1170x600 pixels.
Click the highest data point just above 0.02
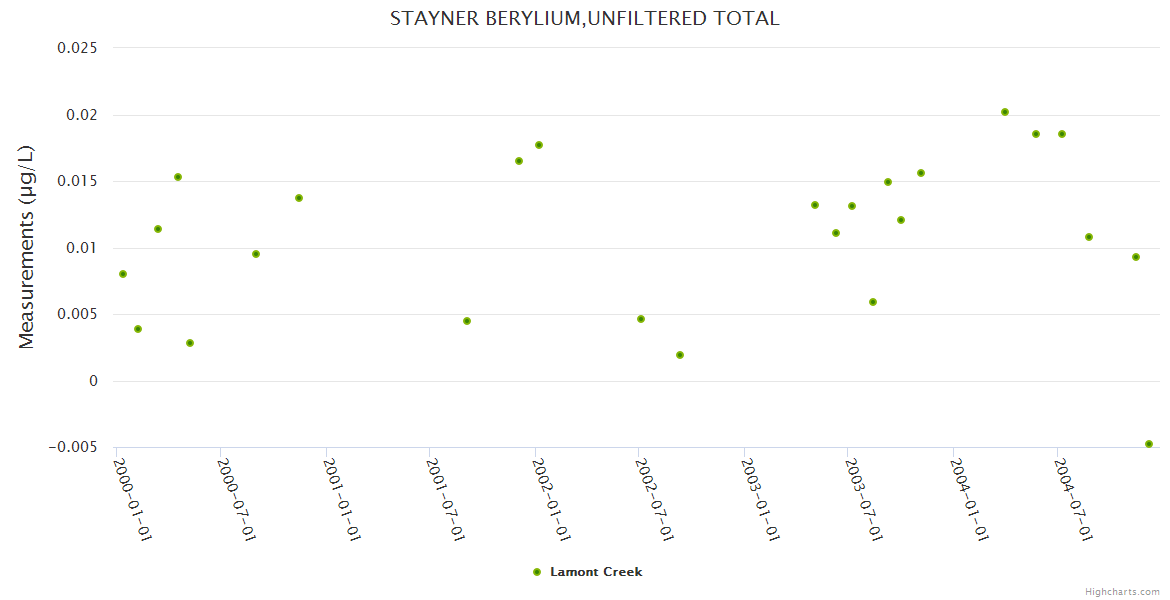coord(1005,112)
